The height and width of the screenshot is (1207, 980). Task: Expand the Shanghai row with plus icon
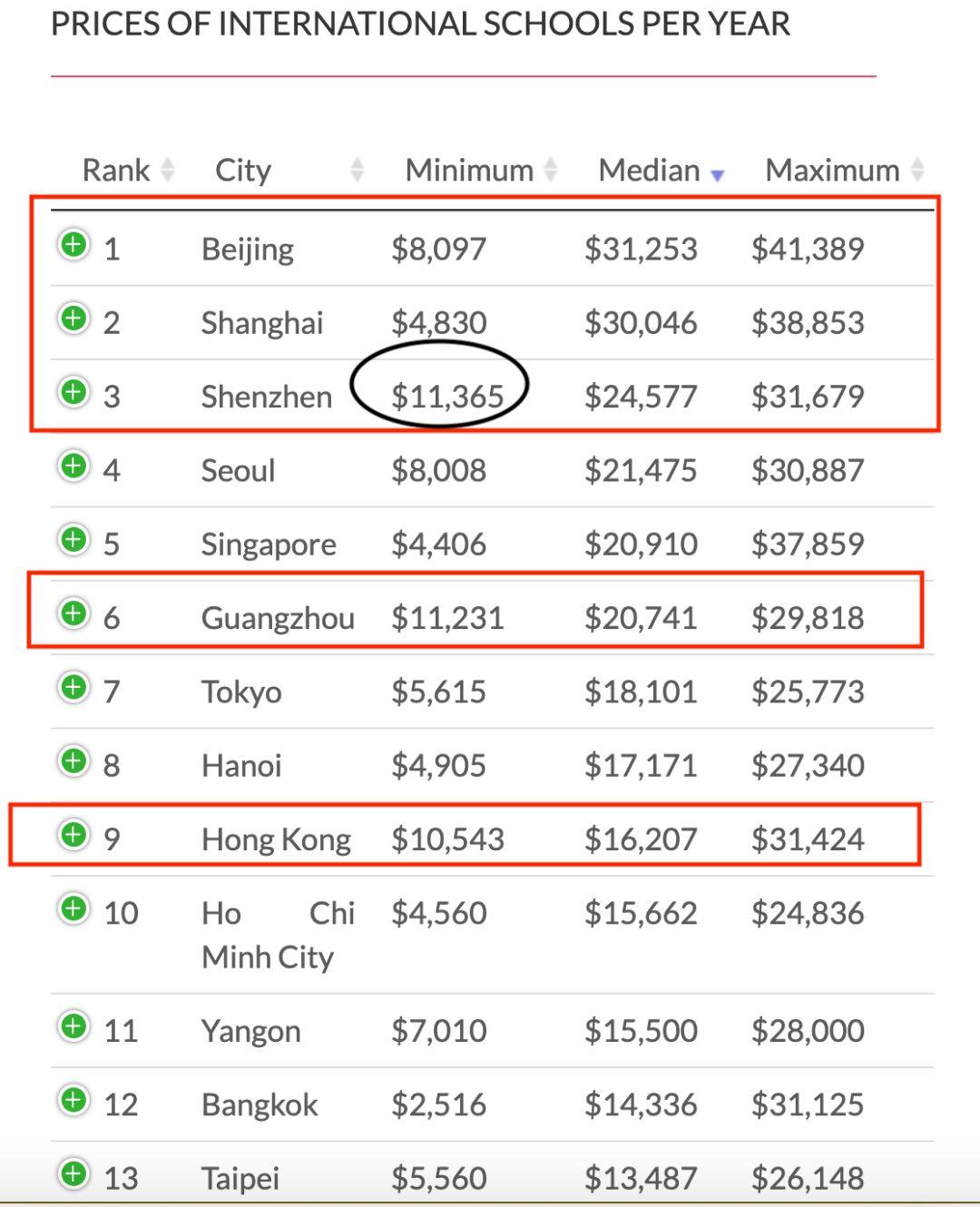point(73,319)
